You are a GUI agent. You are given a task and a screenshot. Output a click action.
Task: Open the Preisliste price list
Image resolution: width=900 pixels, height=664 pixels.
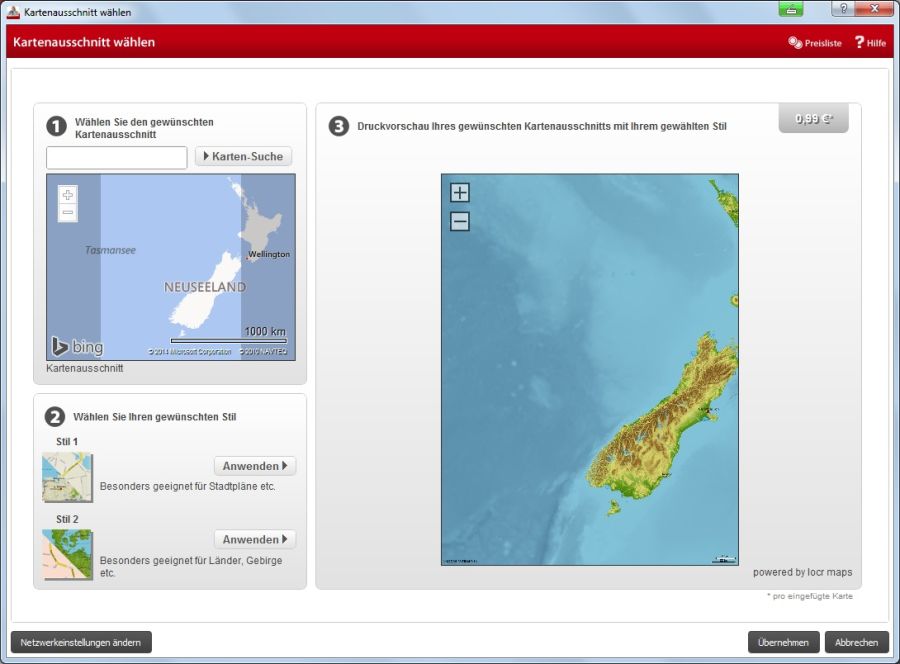tap(815, 43)
